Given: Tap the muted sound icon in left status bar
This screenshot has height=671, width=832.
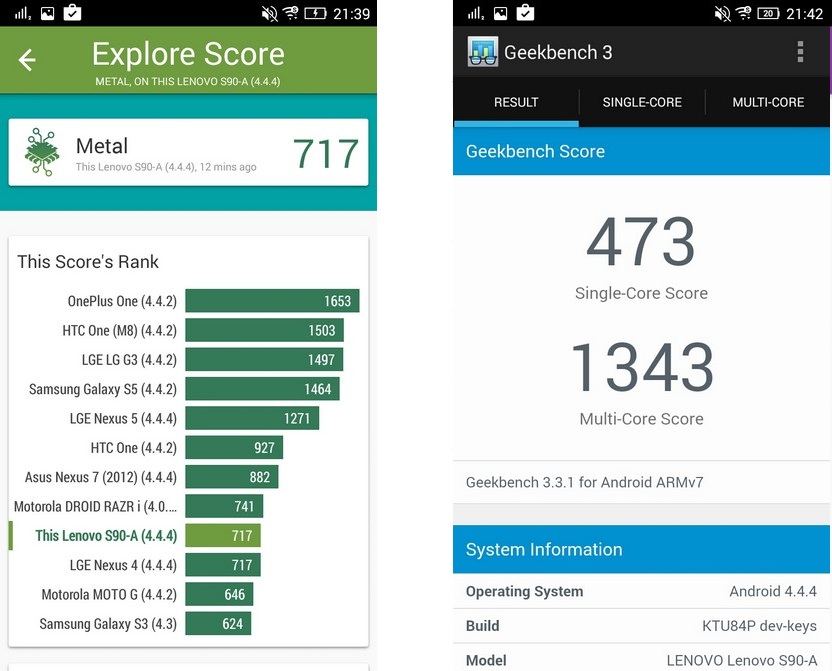Looking at the screenshot, I should (270, 13).
